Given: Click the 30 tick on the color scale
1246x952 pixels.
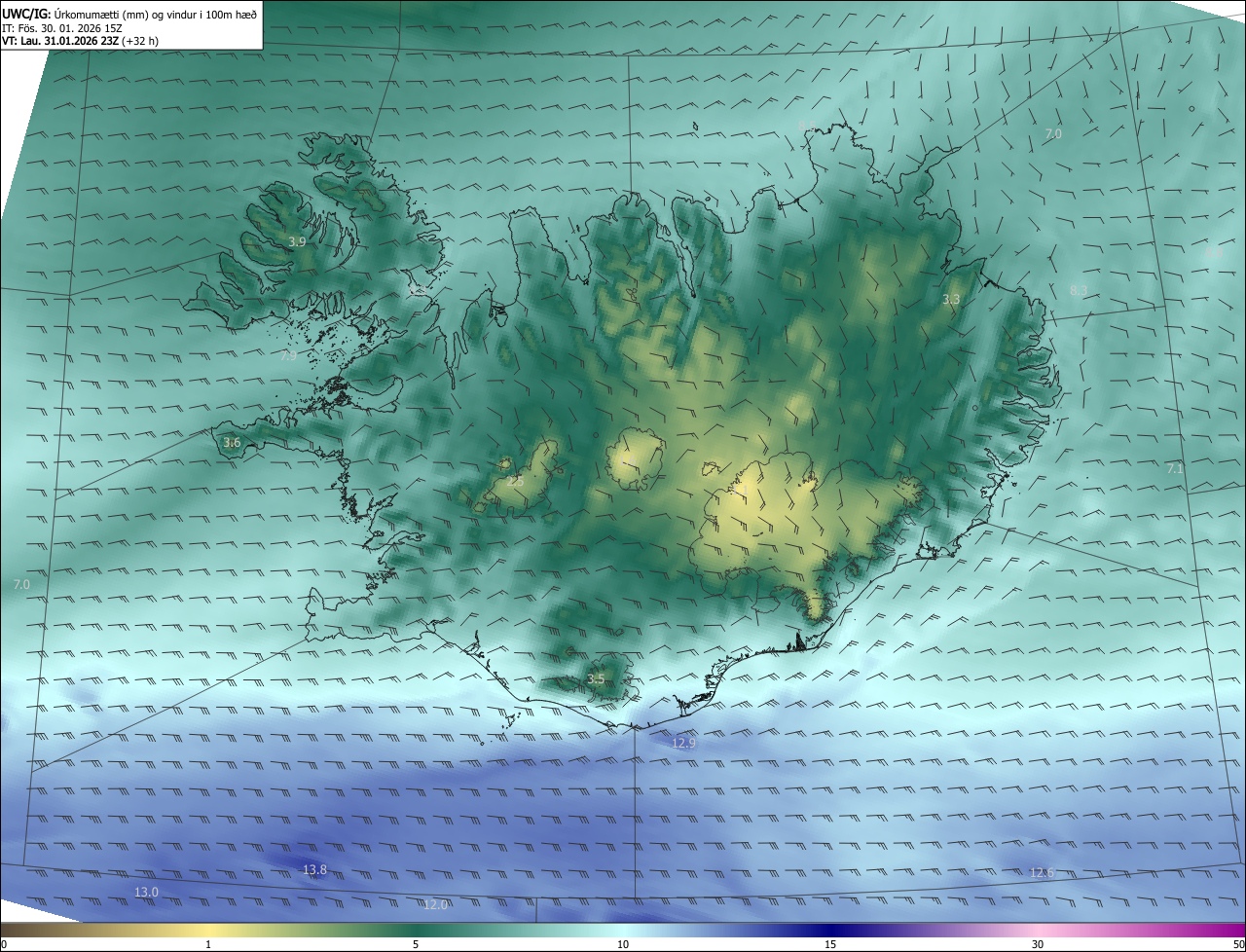Looking at the screenshot, I should pos(1038,944).
